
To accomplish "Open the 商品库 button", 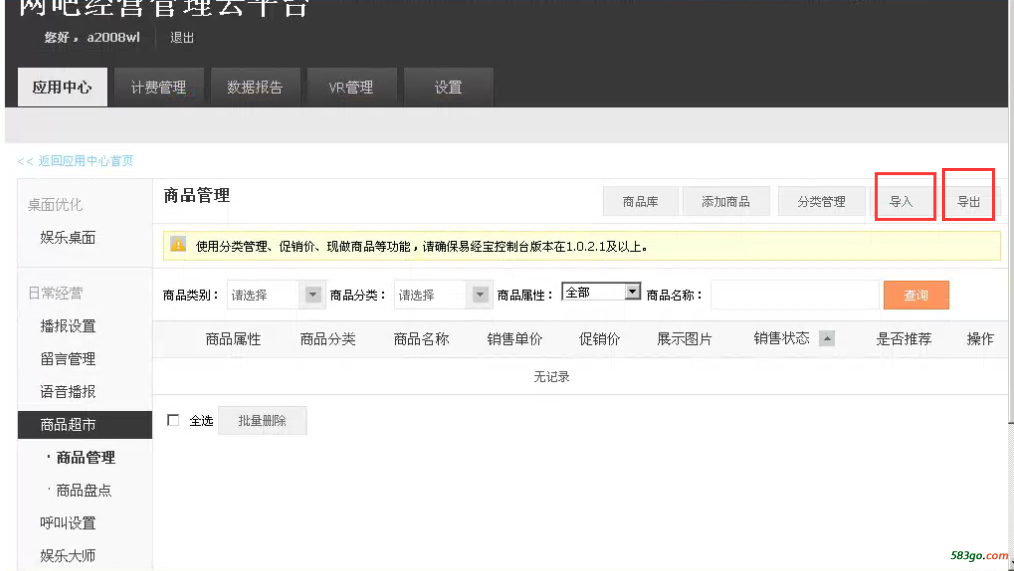I will tap(640, 201).
